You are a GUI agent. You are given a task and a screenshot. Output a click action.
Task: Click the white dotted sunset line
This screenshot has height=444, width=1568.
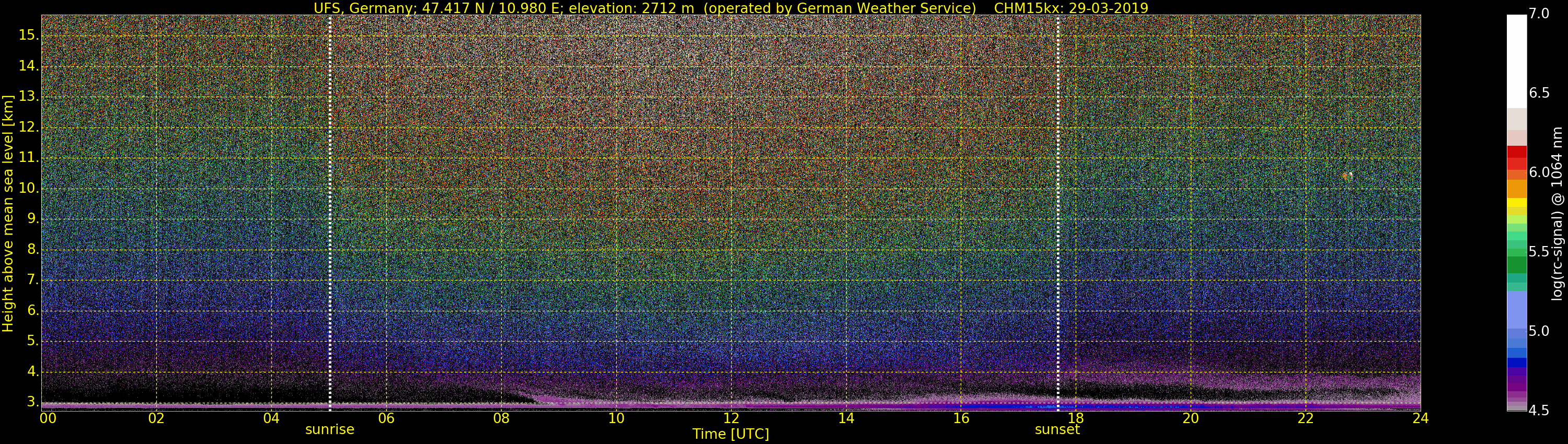(x=1058, y=213)
